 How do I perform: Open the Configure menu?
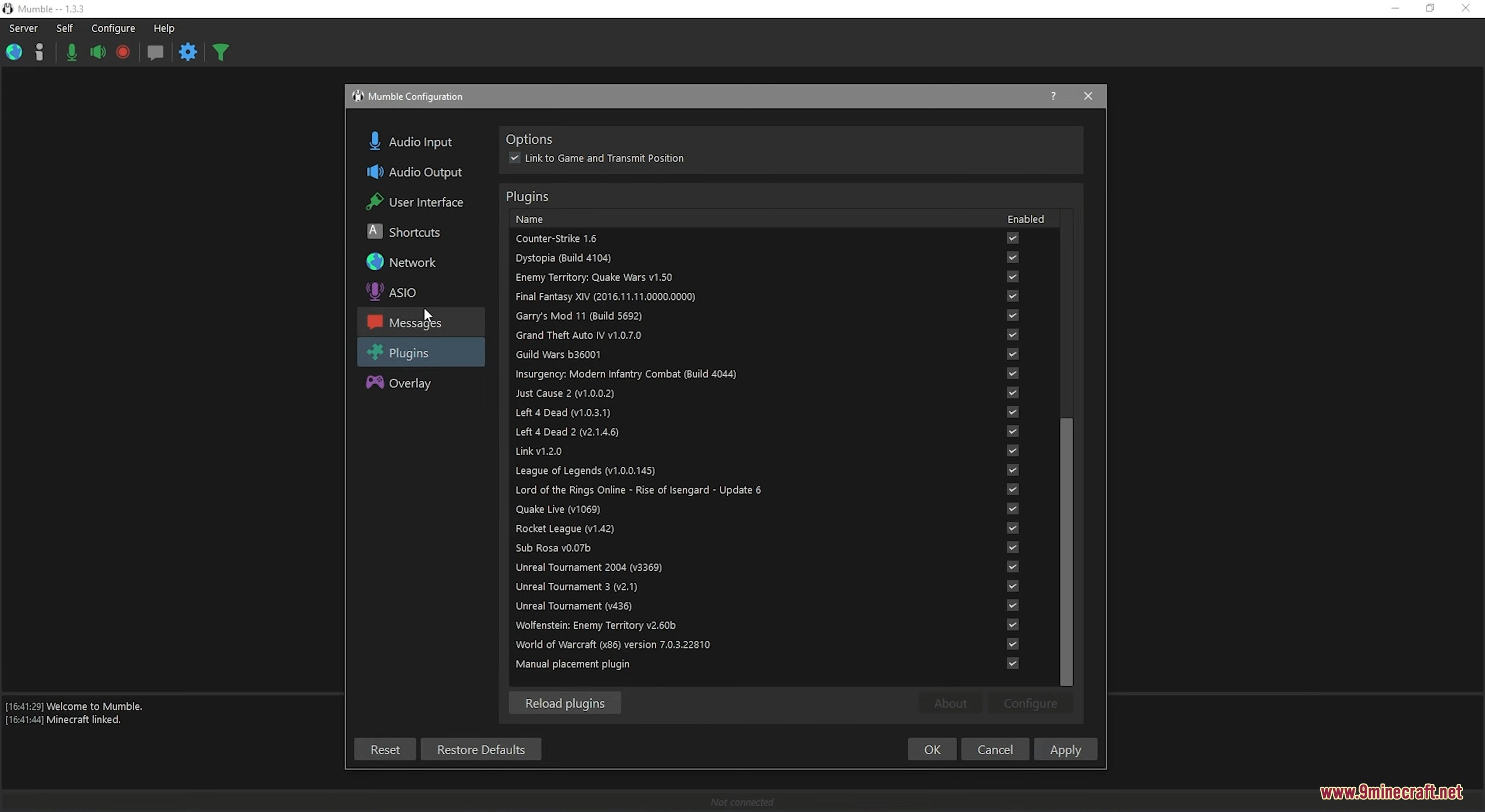tap(113, 28)
